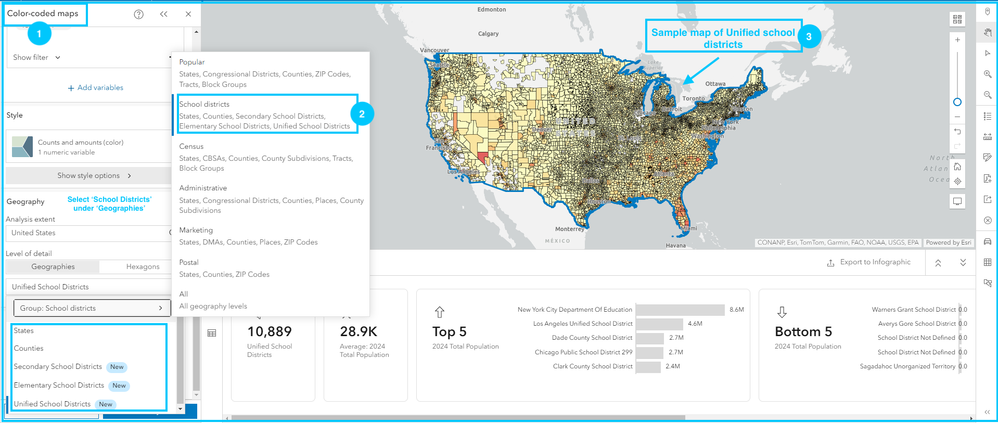Open the help icon in panel header
Viewport: 998px width, 423px height.
(139, 14)
